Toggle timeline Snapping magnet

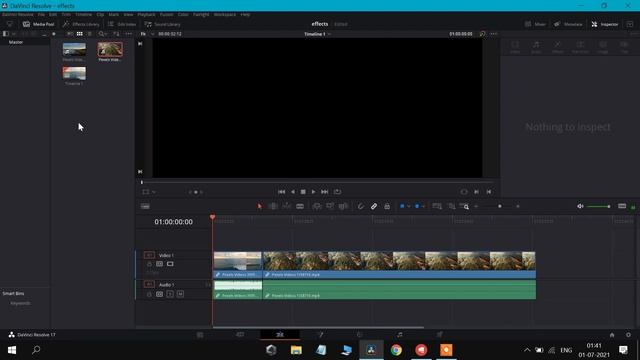(x=360, y=207)
